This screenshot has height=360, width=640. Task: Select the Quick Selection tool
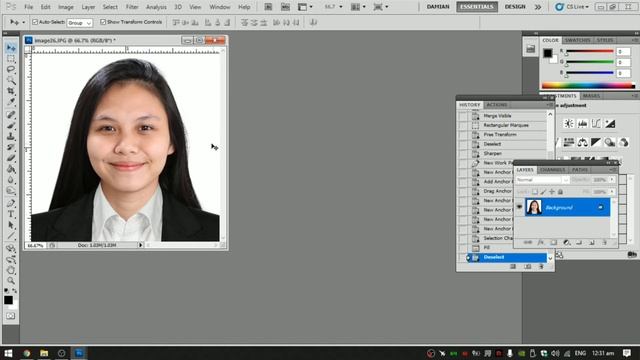(x=11, y=80)
